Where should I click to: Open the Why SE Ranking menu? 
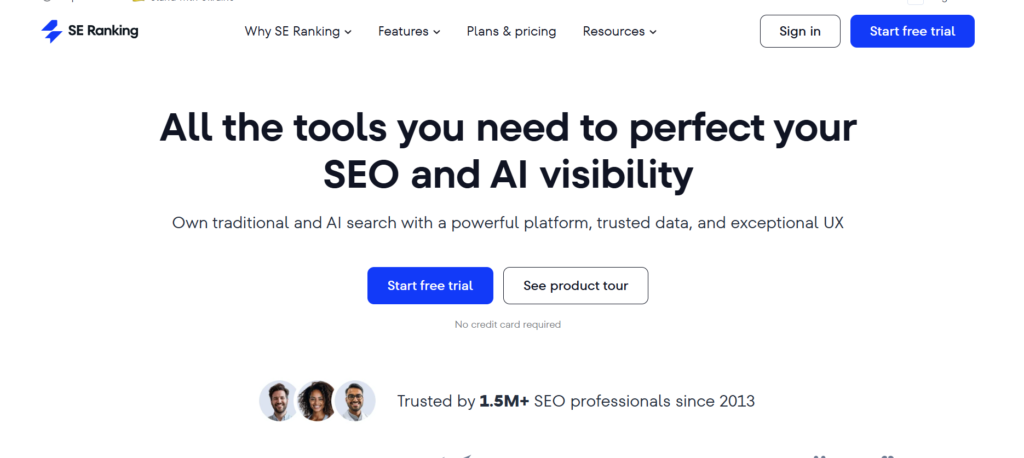click(292, 31)
